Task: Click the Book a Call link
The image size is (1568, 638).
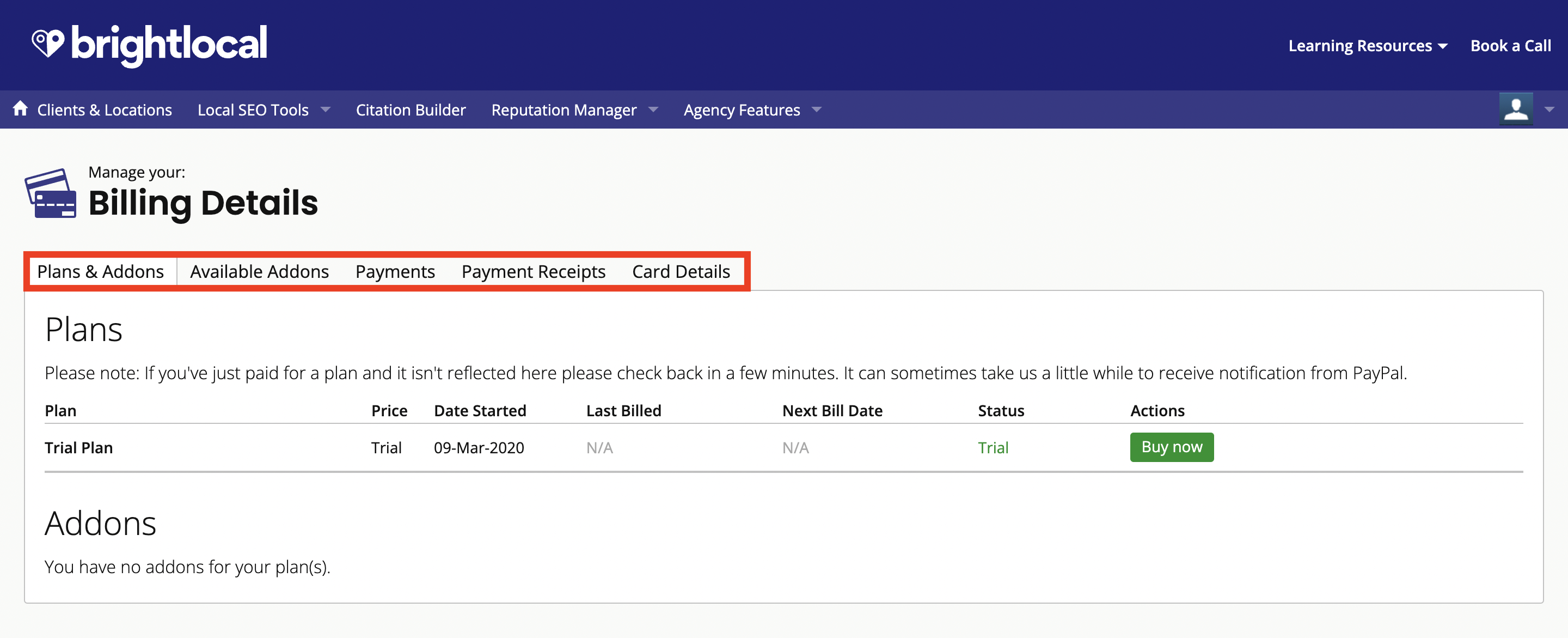Action: click(1510, 46)
